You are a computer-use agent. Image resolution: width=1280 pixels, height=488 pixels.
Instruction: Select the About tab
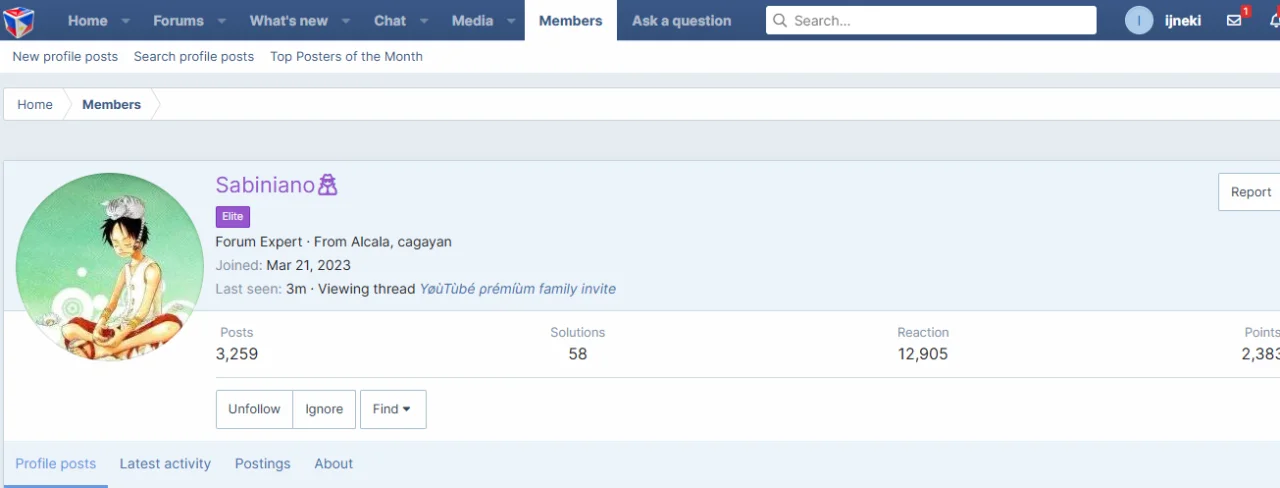point(334,463)
